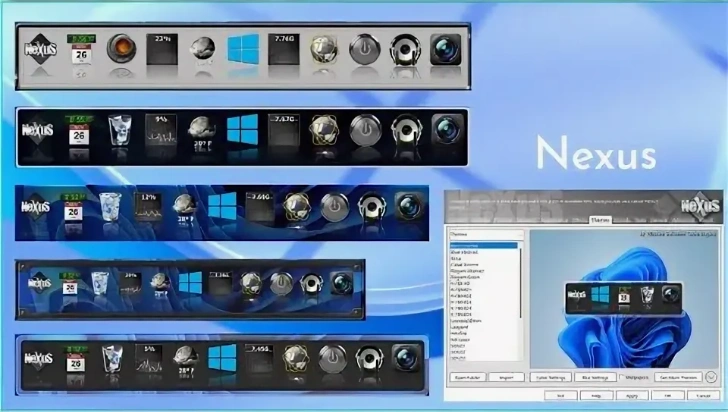Open the camera lens on the second black dock
This screenshot has width=728, height=412.
tap(447, 129)
